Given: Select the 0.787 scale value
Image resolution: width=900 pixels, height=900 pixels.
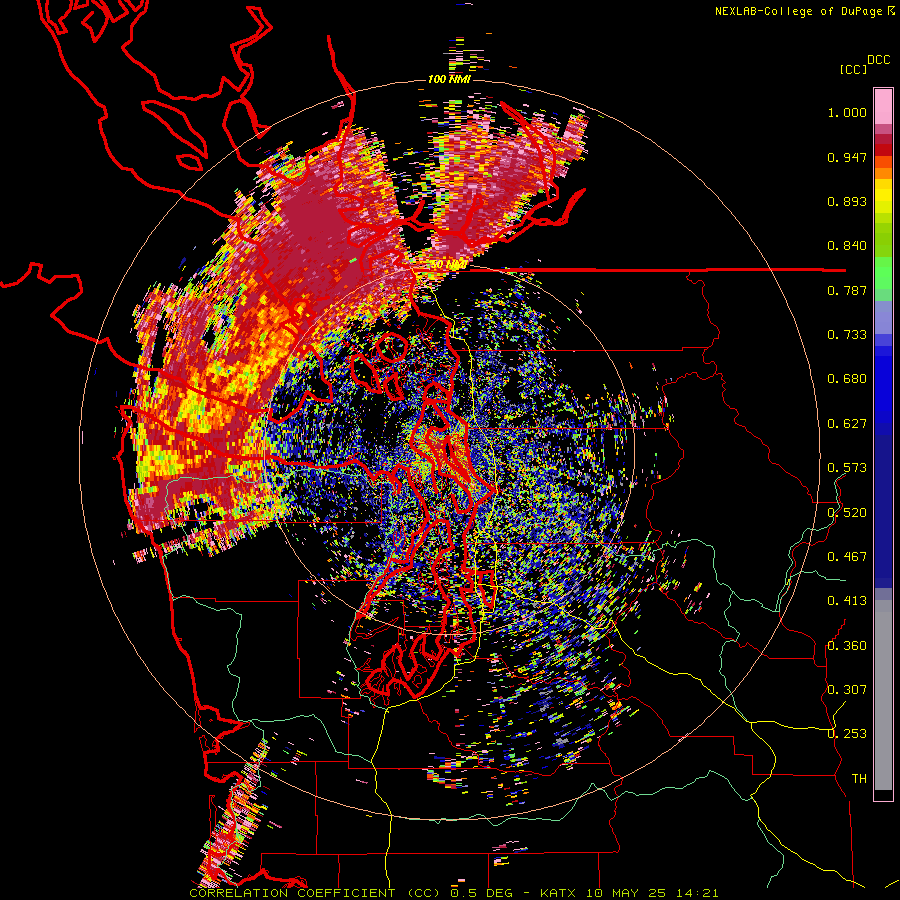Looking at the screenshot, I should [847, 290].
